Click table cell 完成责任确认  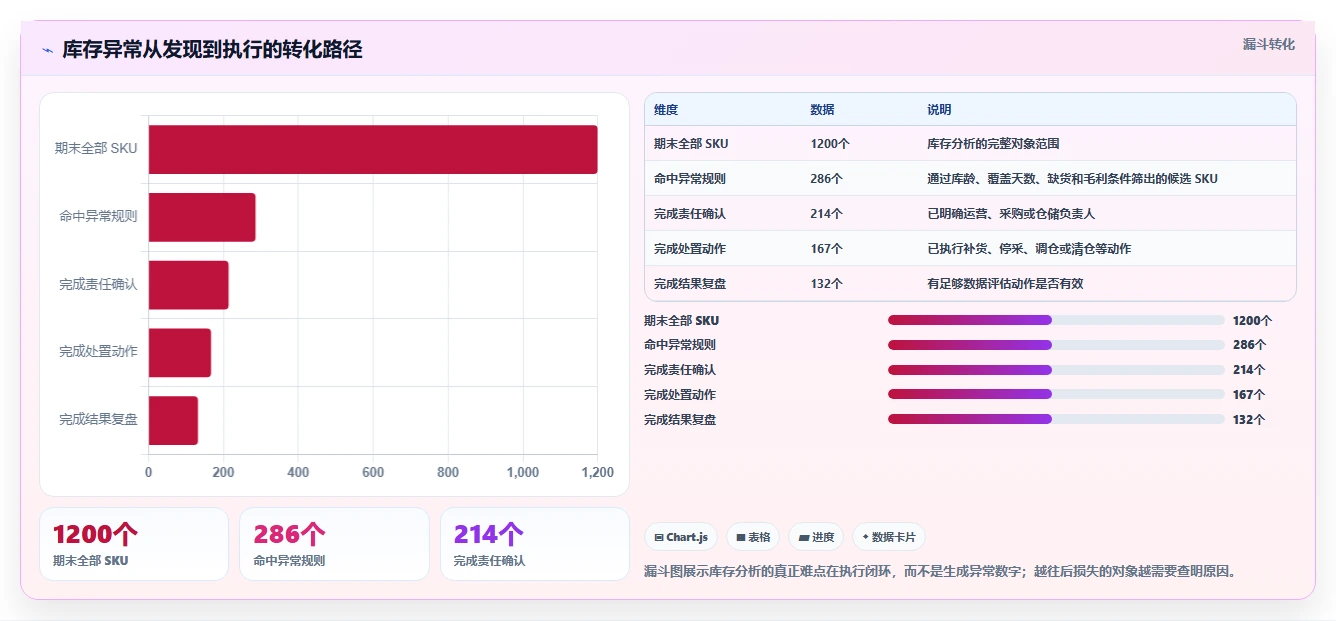(x=690, y=214)
